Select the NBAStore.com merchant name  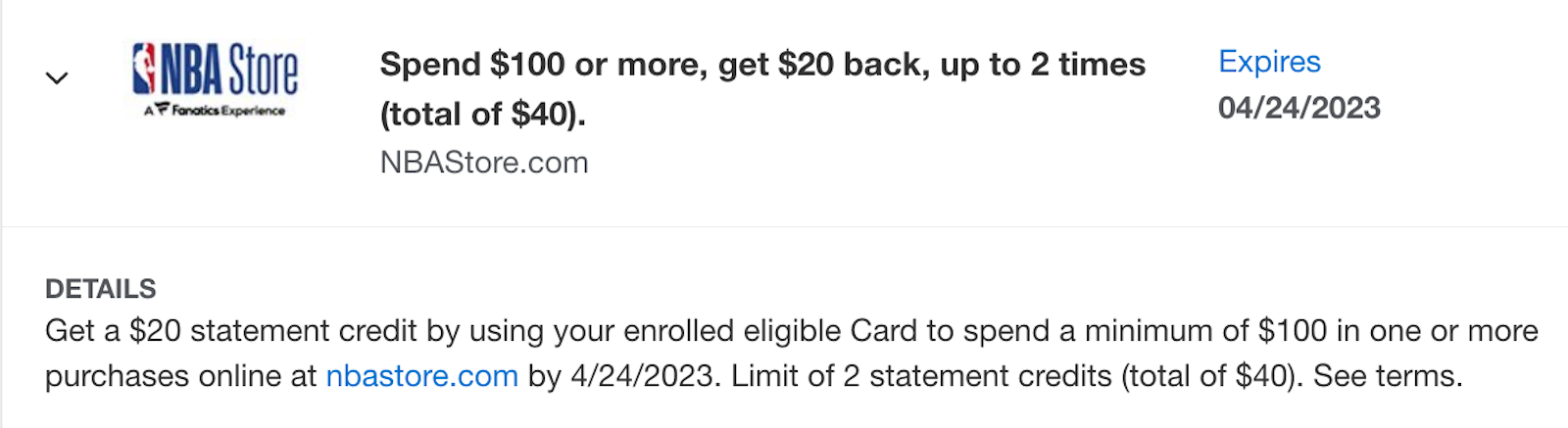[484, 163]
